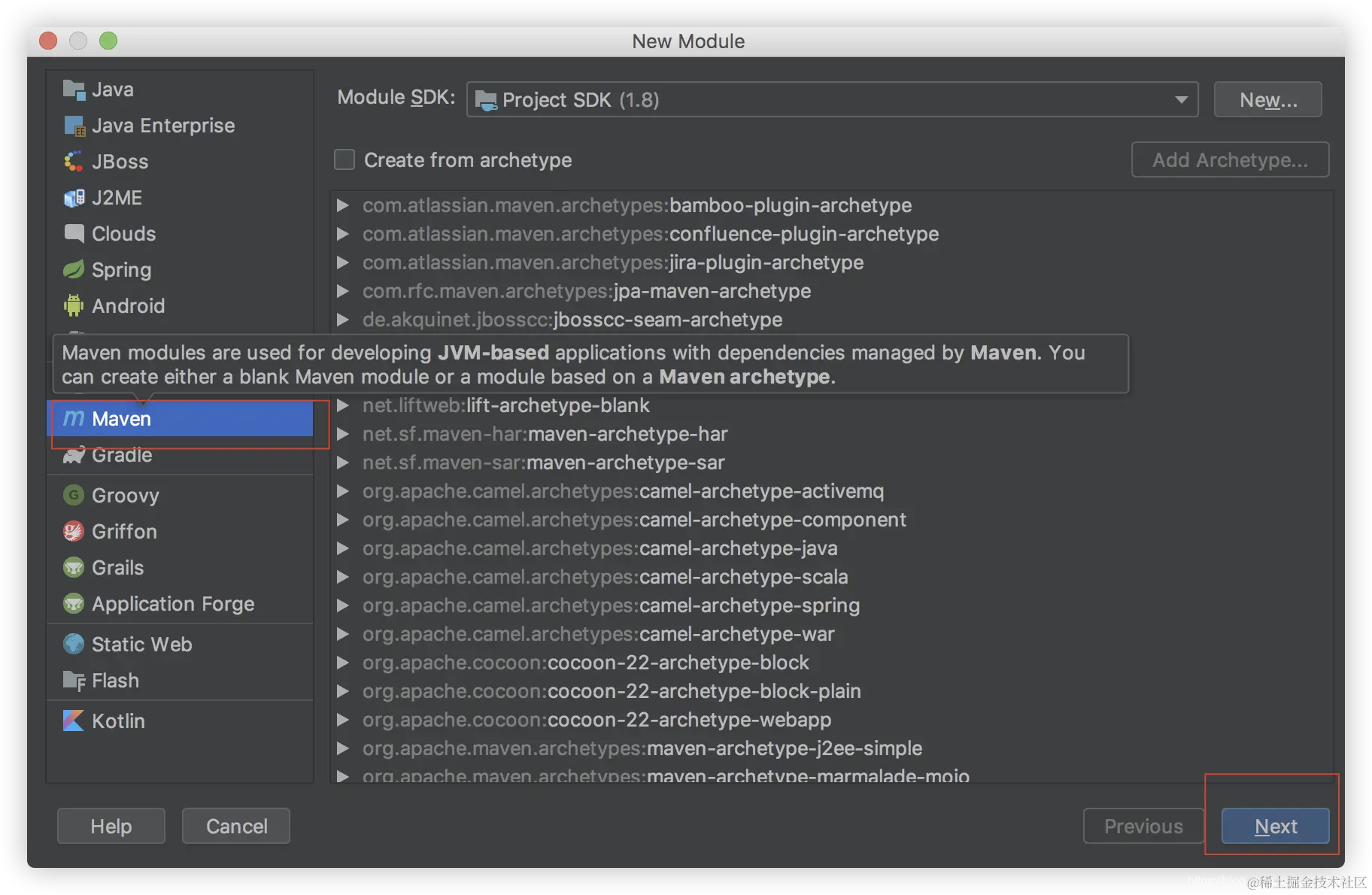The image size is (1372, 895).
Task: Expand jbosscc-seam-archetype entry
Action: click(343, 320)
